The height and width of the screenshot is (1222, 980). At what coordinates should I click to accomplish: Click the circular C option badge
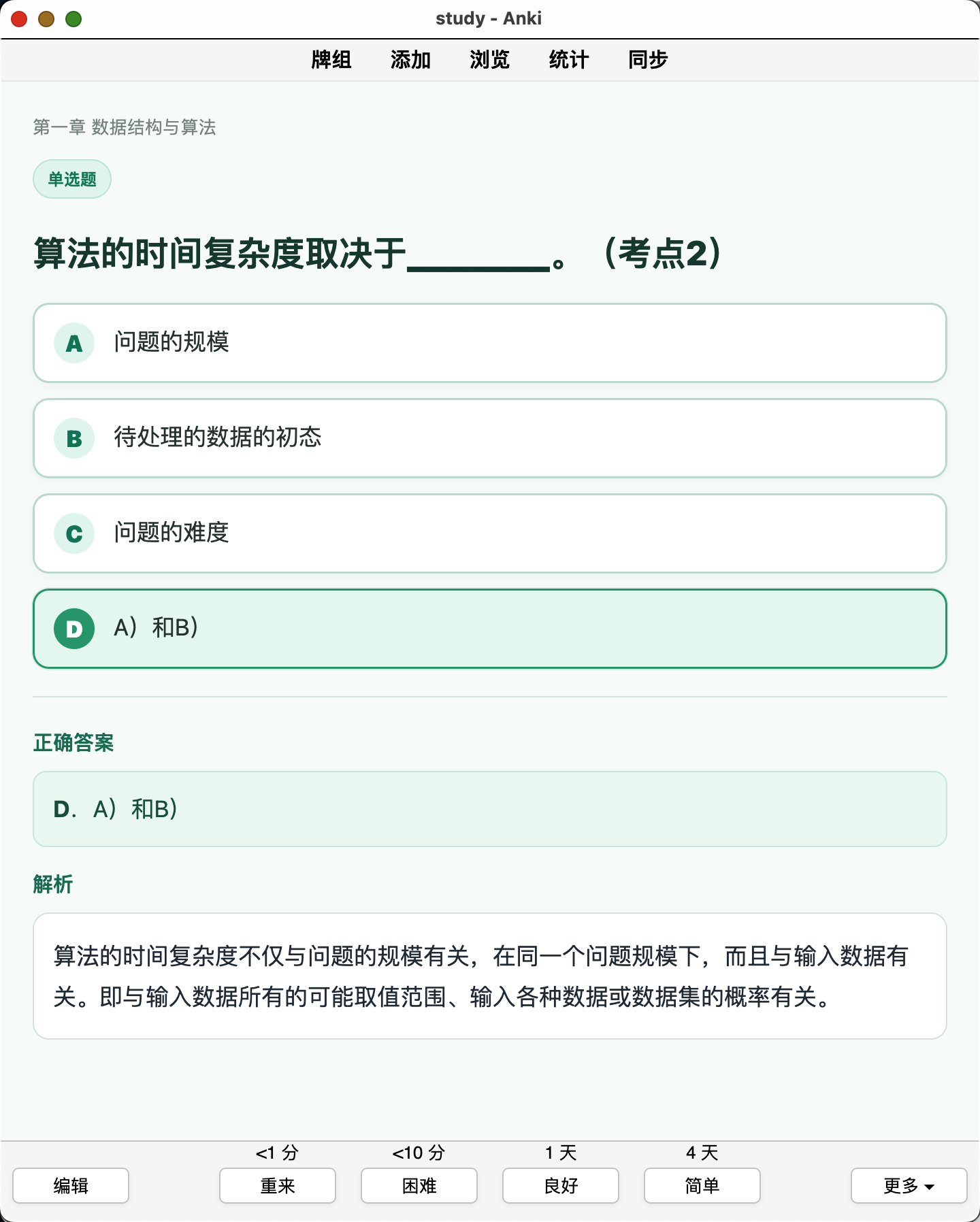pos(74,533)
